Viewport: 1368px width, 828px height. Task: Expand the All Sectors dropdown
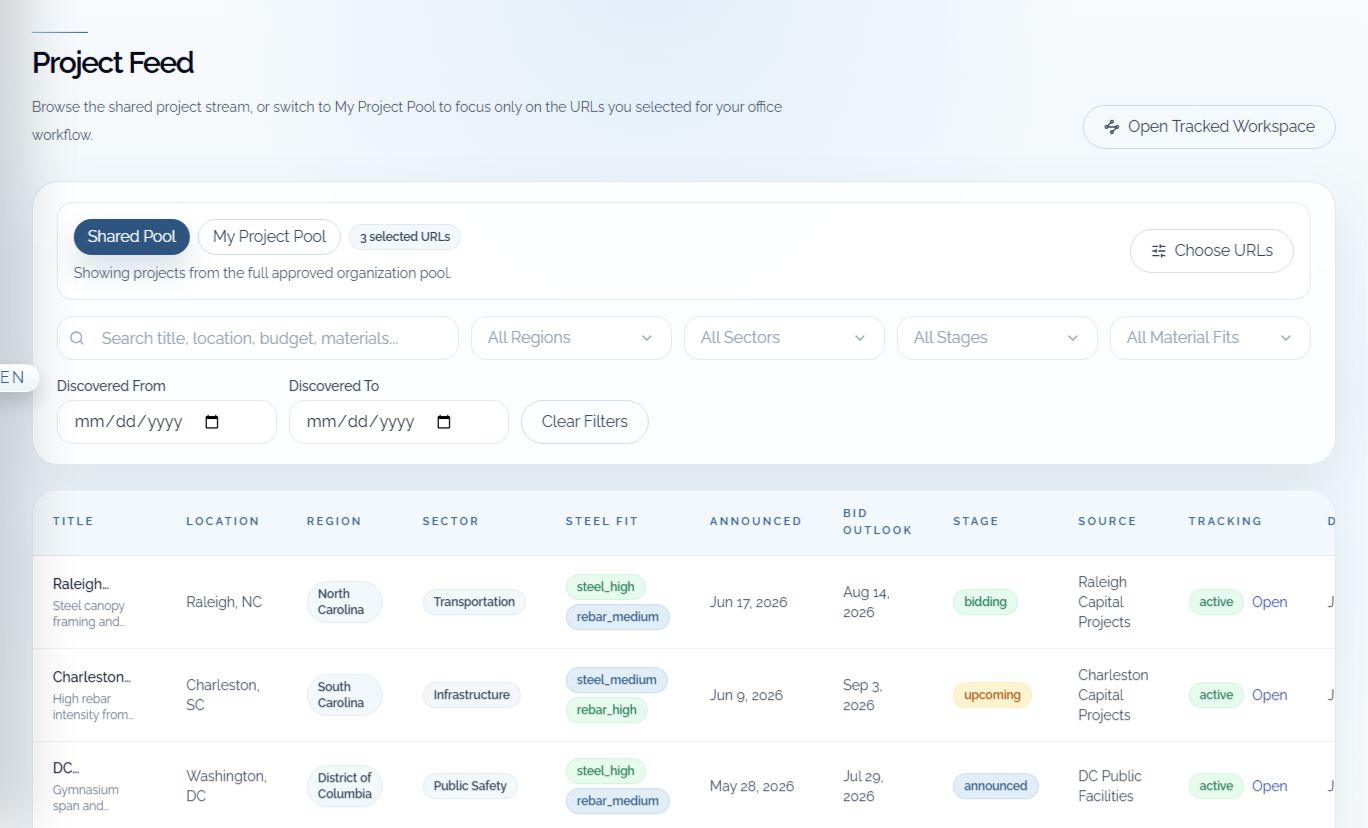784,338
